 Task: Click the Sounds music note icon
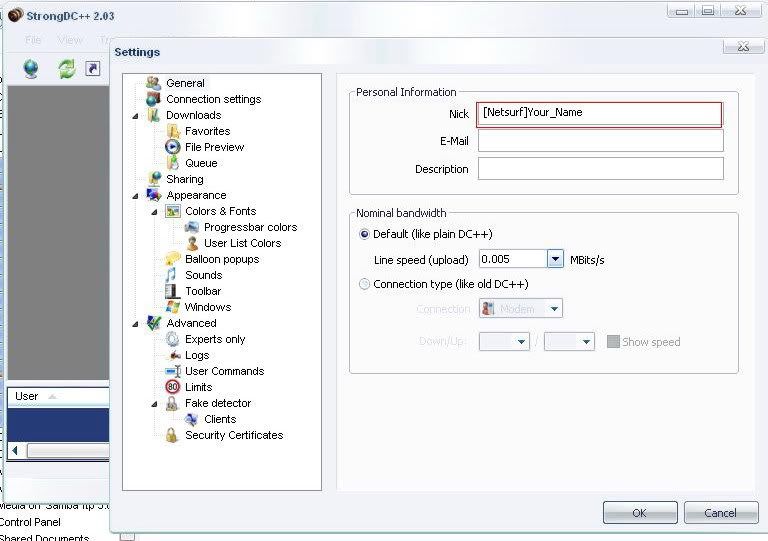point(171,275)
